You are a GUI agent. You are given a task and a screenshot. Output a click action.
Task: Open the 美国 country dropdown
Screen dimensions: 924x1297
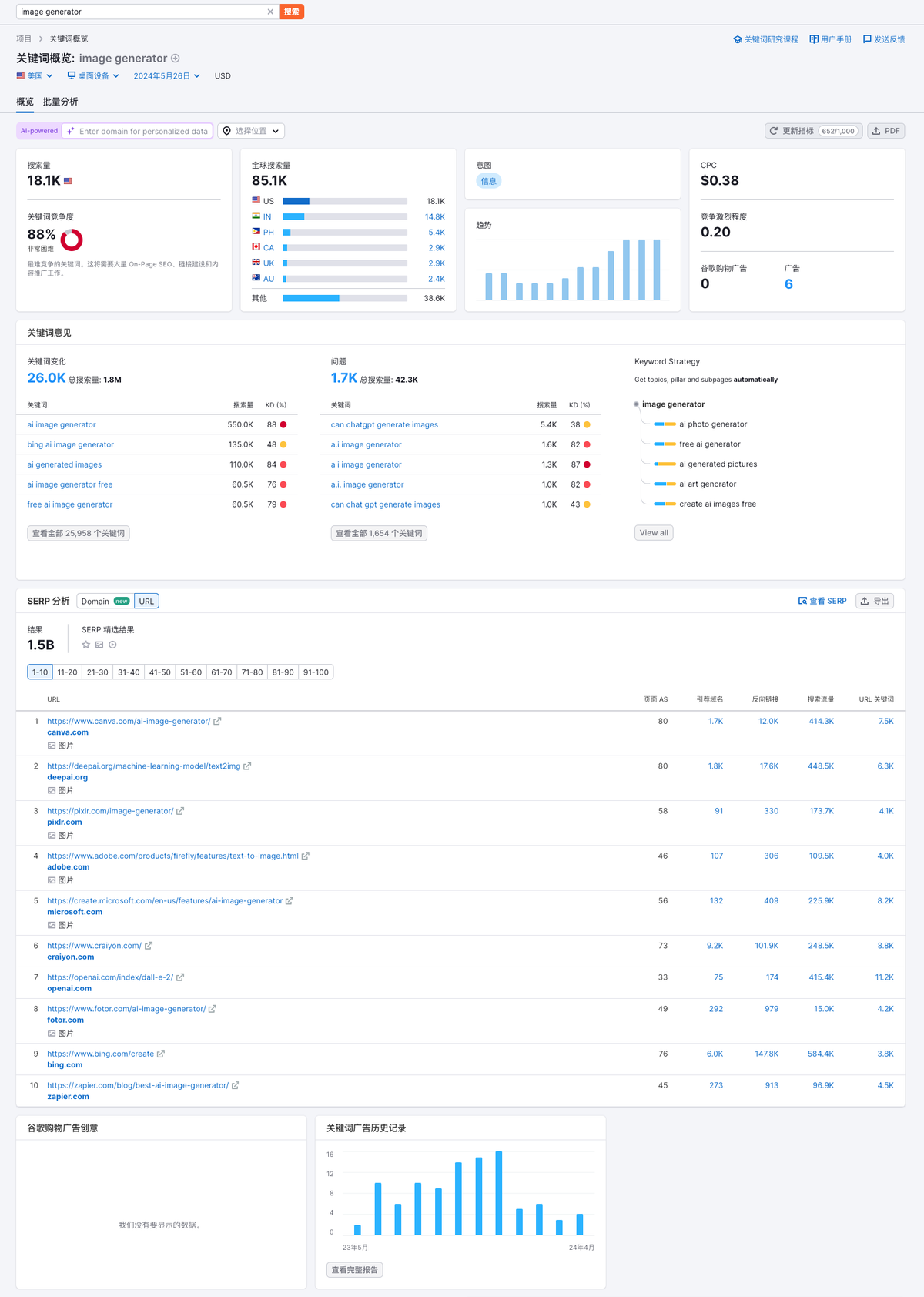[x=35, y=76]
